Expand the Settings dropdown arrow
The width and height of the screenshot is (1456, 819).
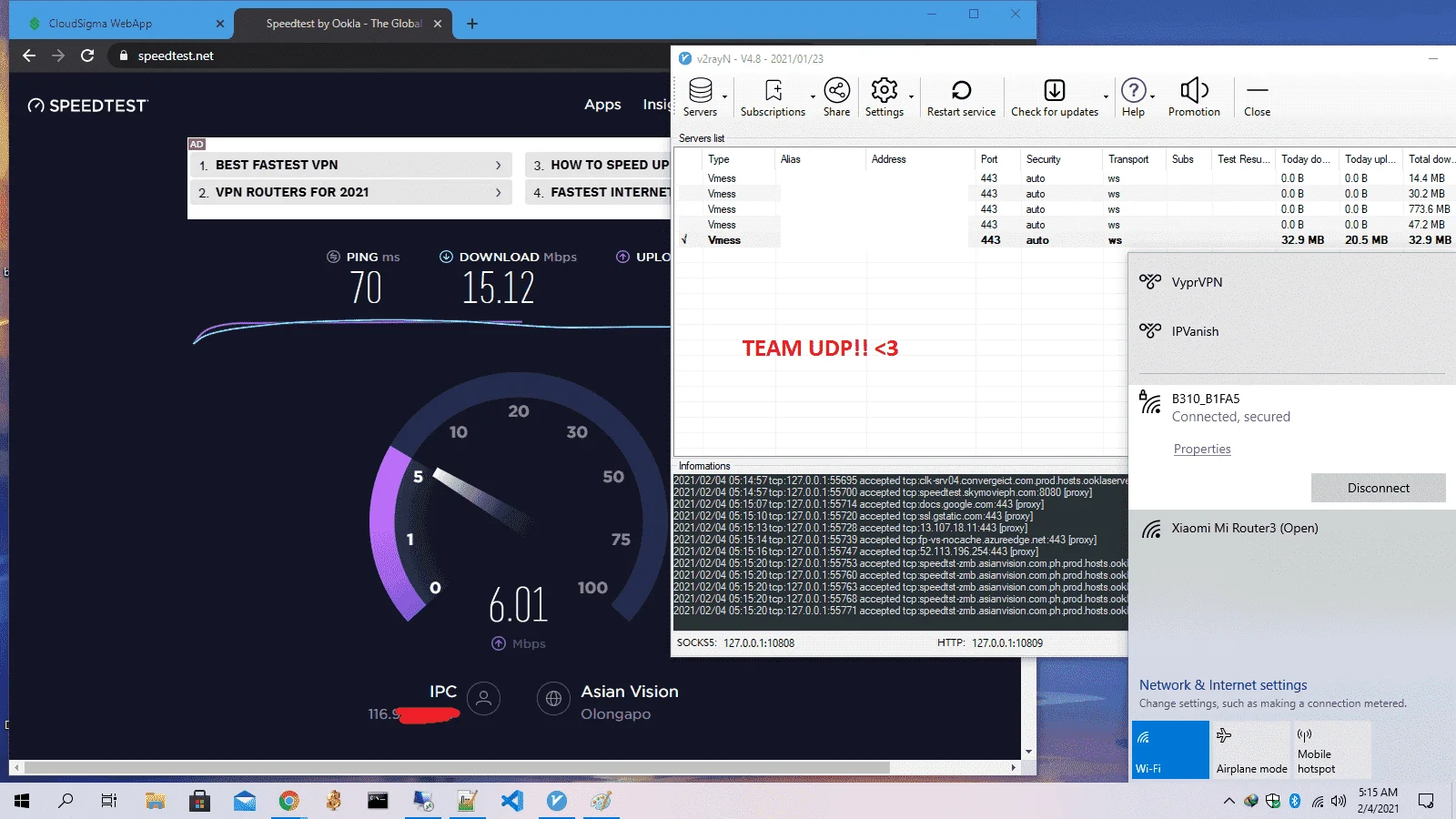(911, 96)
